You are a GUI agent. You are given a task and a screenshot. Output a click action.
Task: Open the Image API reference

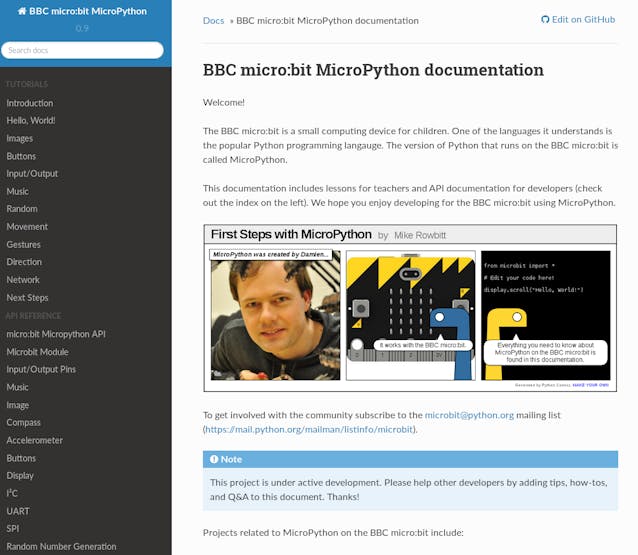[x=17, y=405]
